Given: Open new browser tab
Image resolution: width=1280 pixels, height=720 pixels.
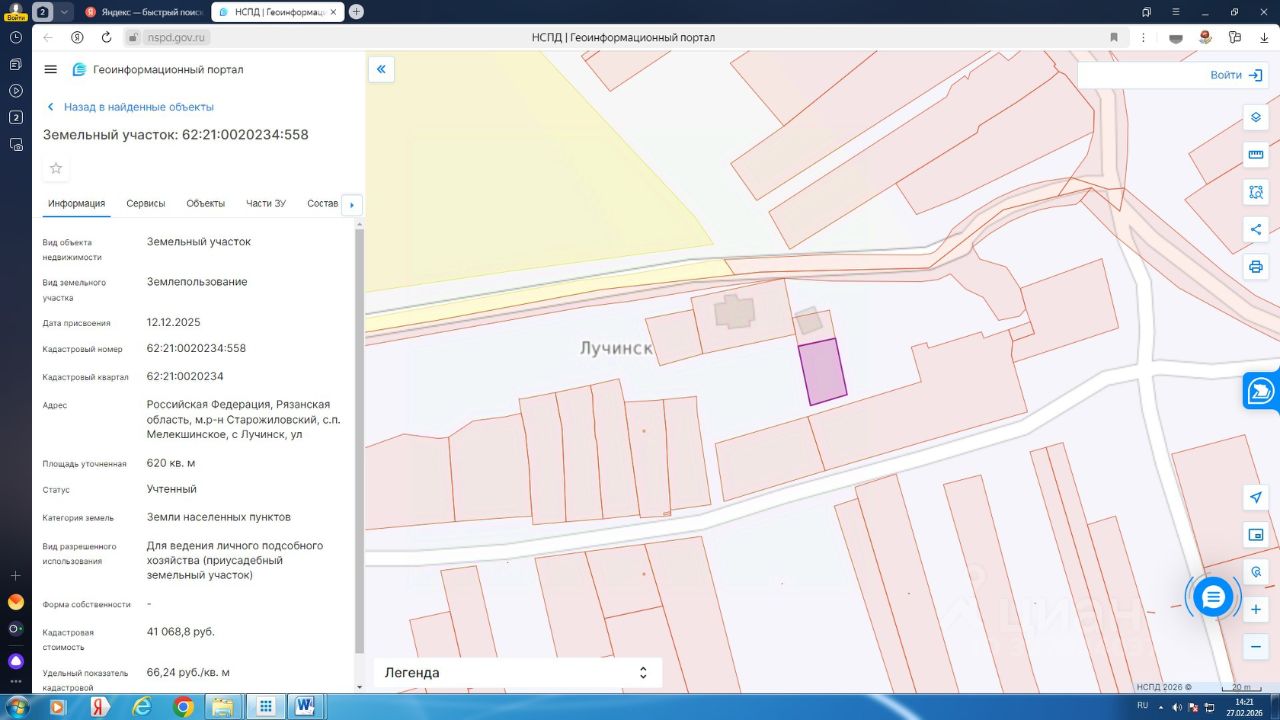Looking at the screenshot, I should [356, 11].
